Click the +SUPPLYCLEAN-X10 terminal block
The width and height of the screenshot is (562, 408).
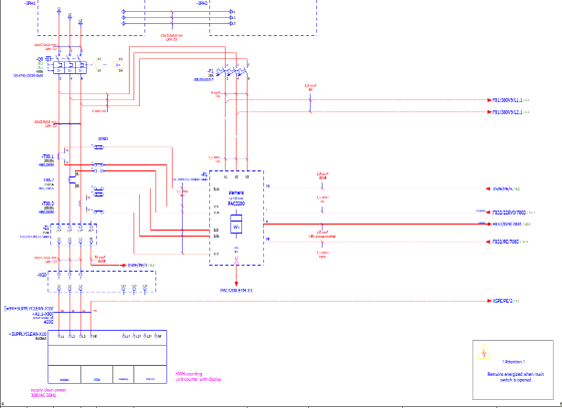(107, 357)
